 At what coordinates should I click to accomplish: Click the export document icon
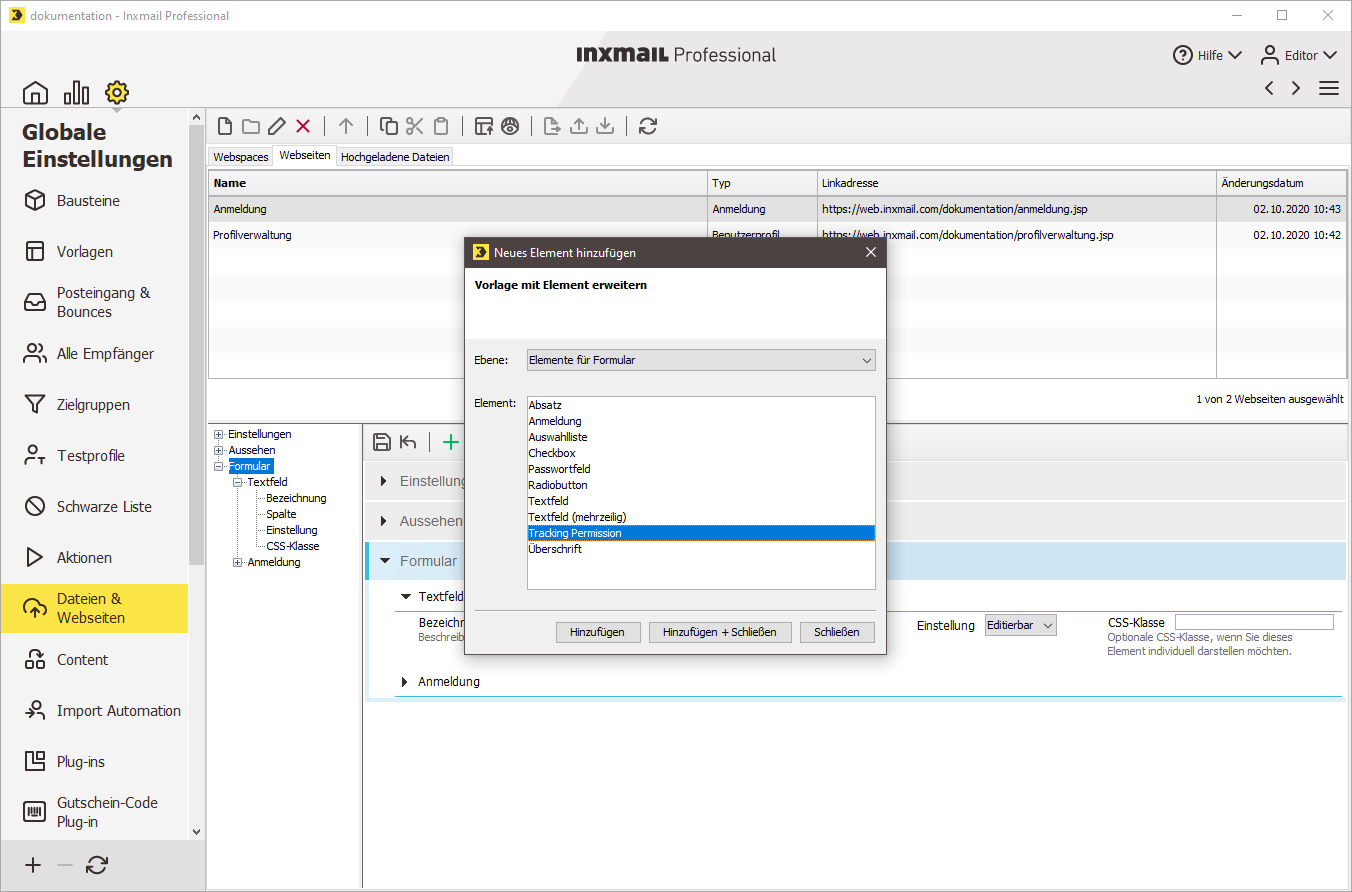tap(552, 126)
